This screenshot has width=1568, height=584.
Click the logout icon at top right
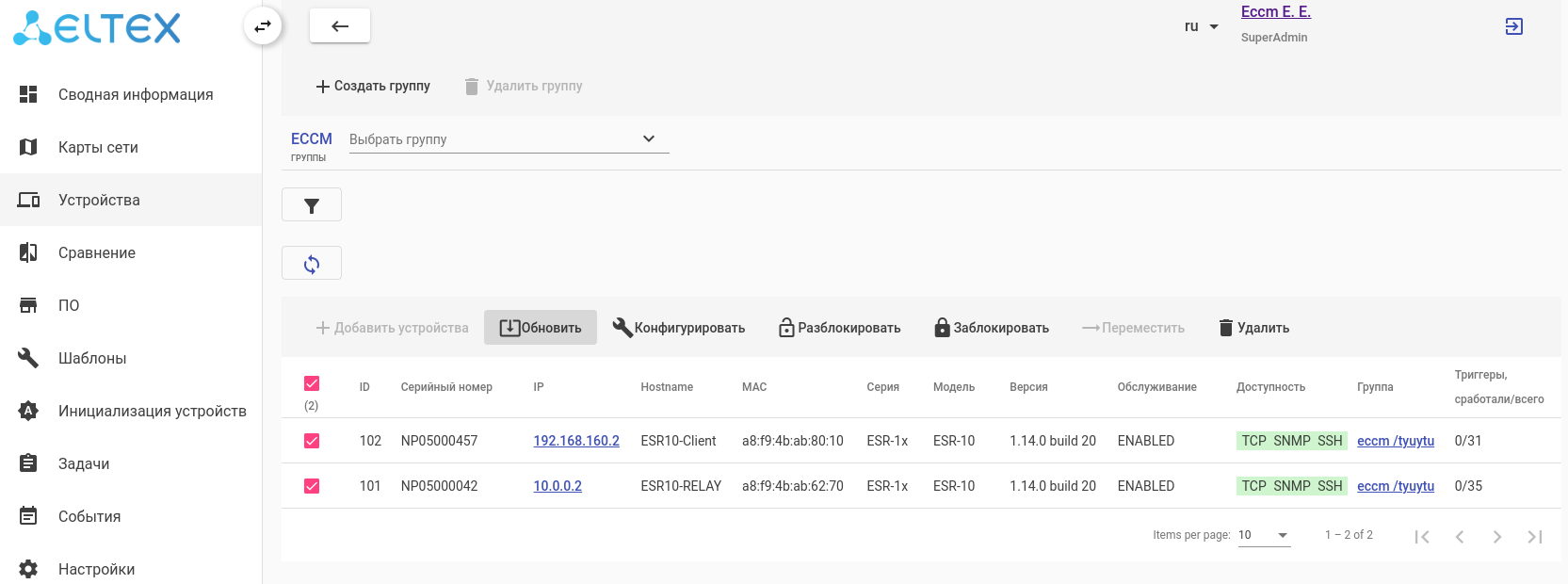(1514, 26)
